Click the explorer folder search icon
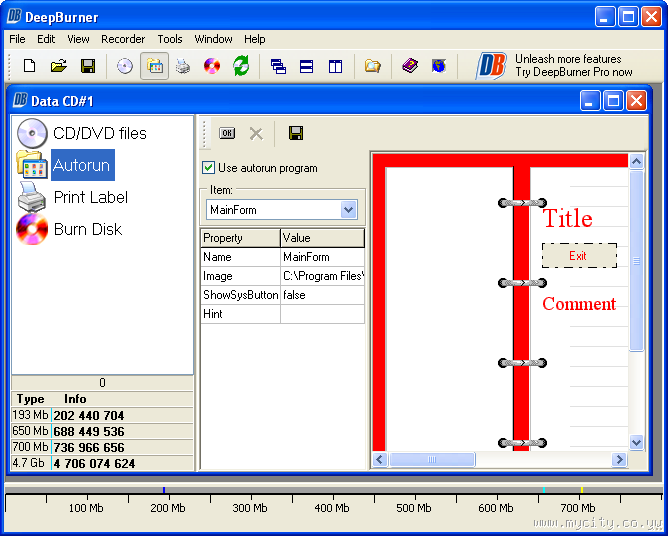 pos(372,66)
